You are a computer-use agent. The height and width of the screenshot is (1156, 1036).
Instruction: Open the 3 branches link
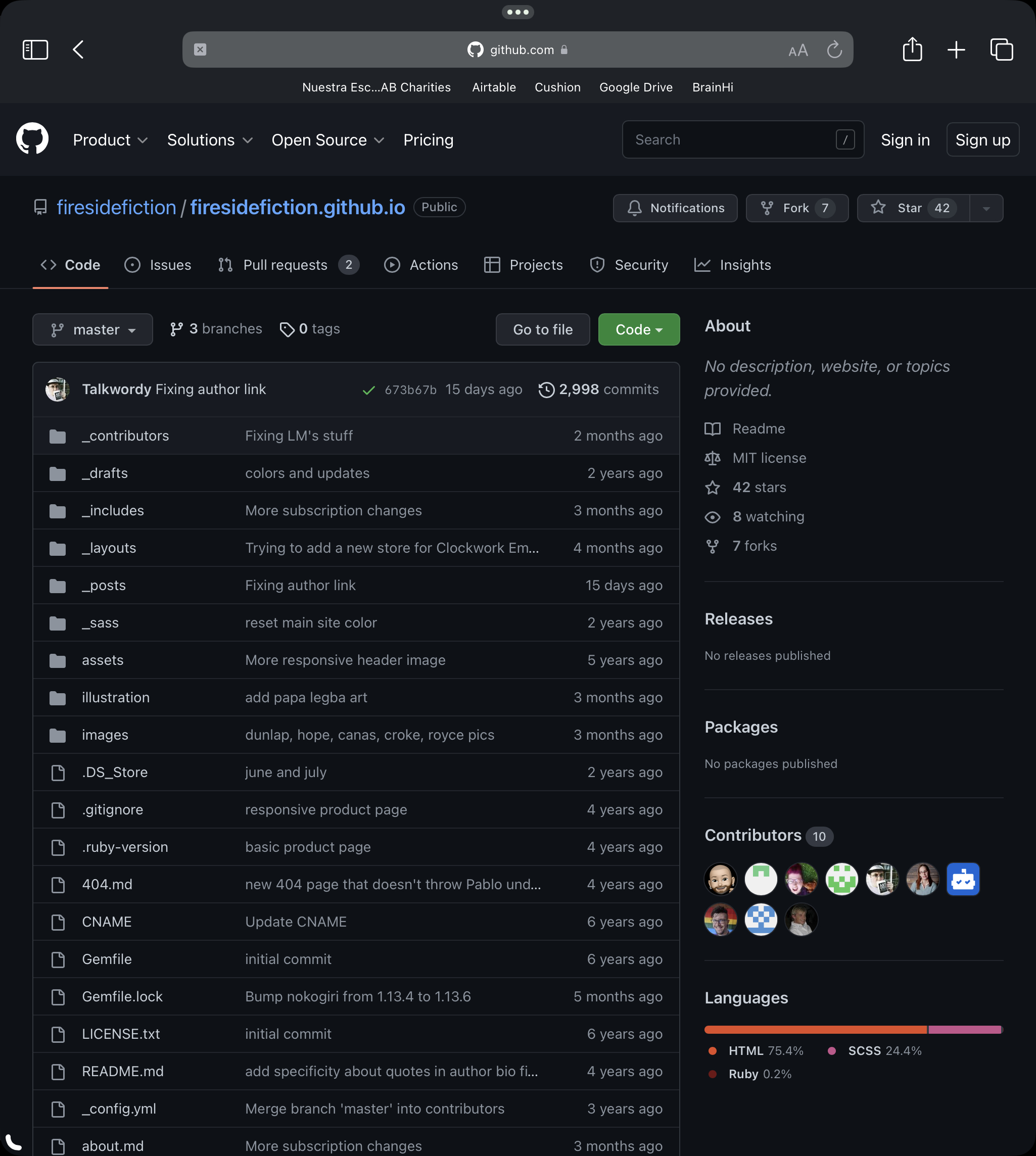[216, 329]
